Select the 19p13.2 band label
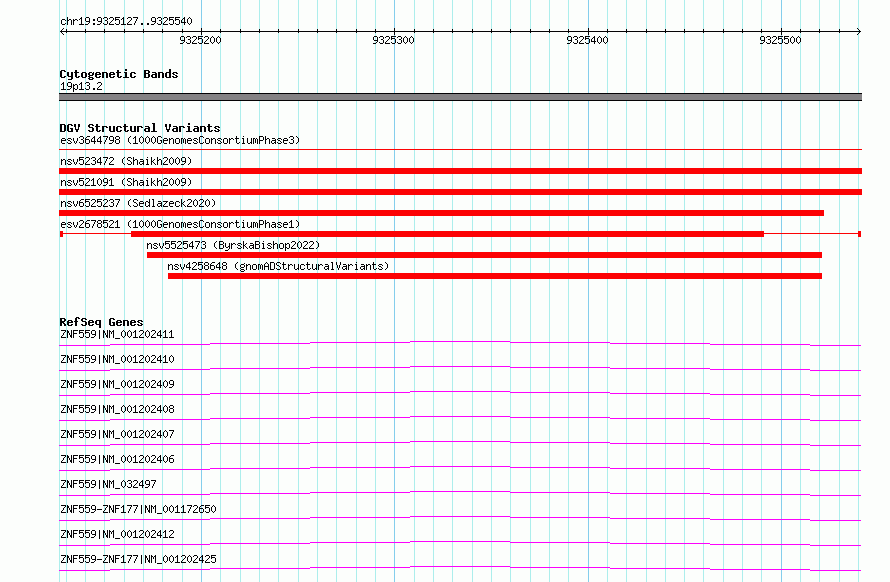 pos(81,86)
